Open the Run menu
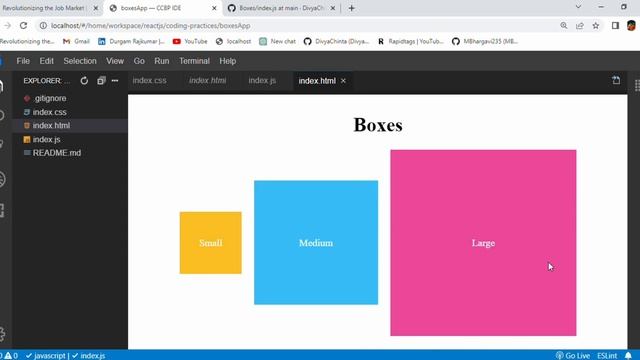 tap(162, 61)
